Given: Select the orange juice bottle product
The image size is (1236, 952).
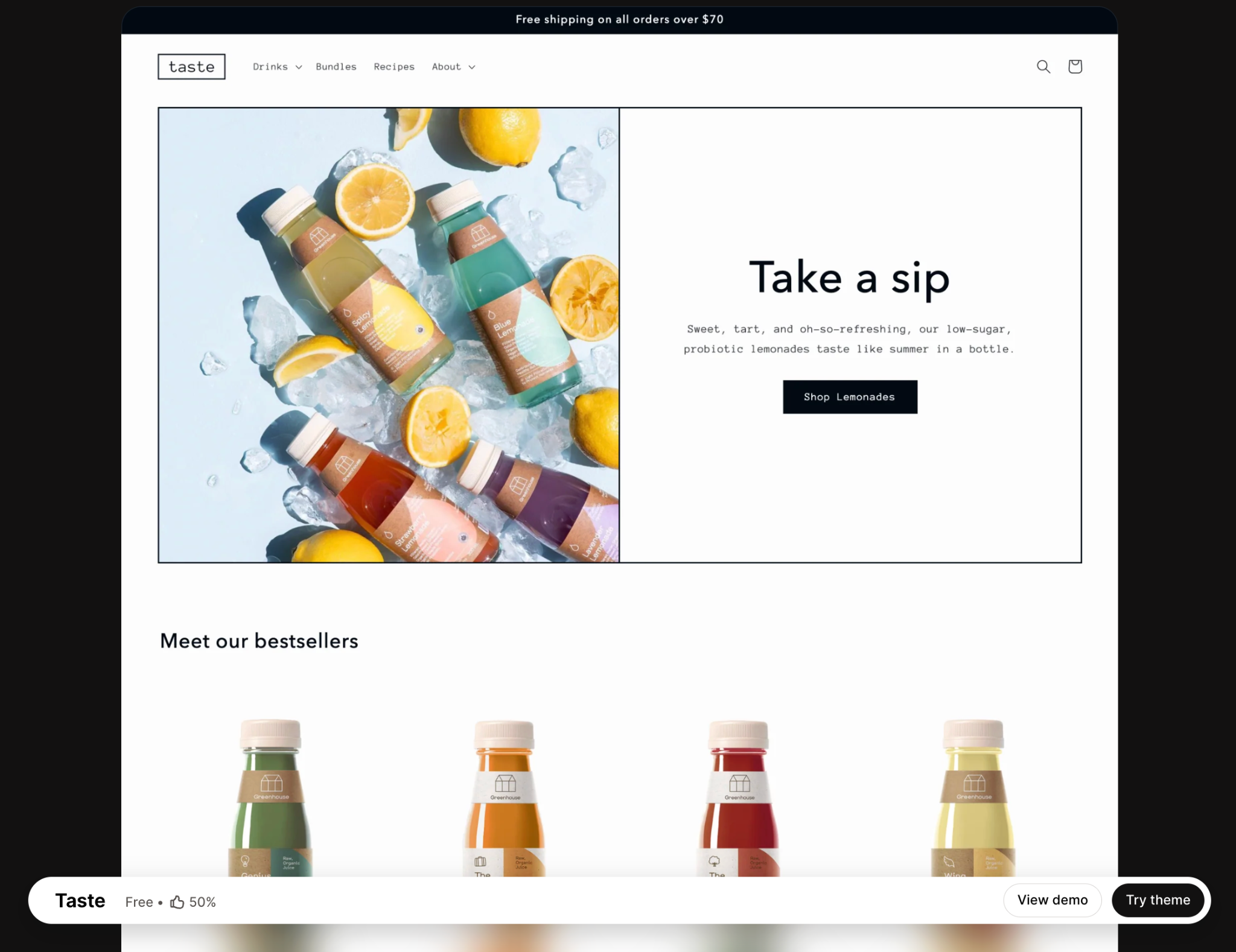Looking at the screenshot, I should 505,798.
